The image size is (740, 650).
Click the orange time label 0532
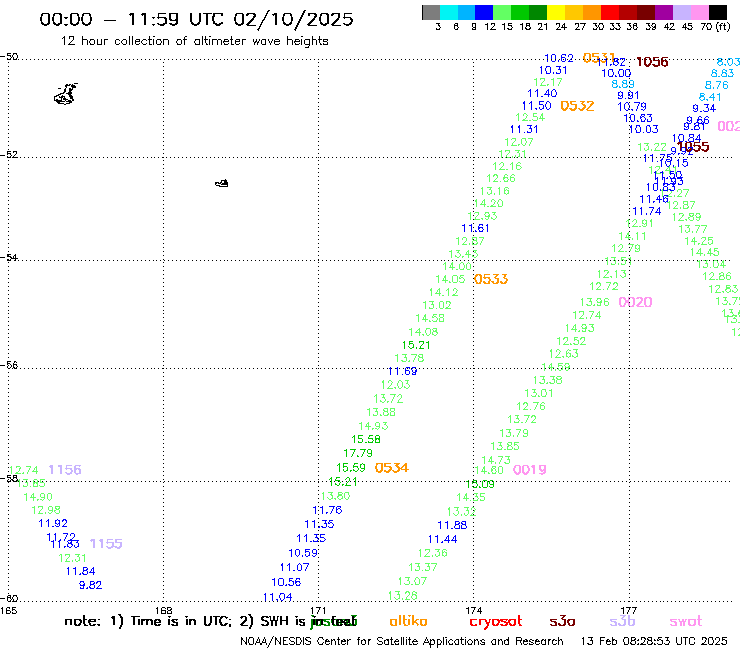pos(577,106)
